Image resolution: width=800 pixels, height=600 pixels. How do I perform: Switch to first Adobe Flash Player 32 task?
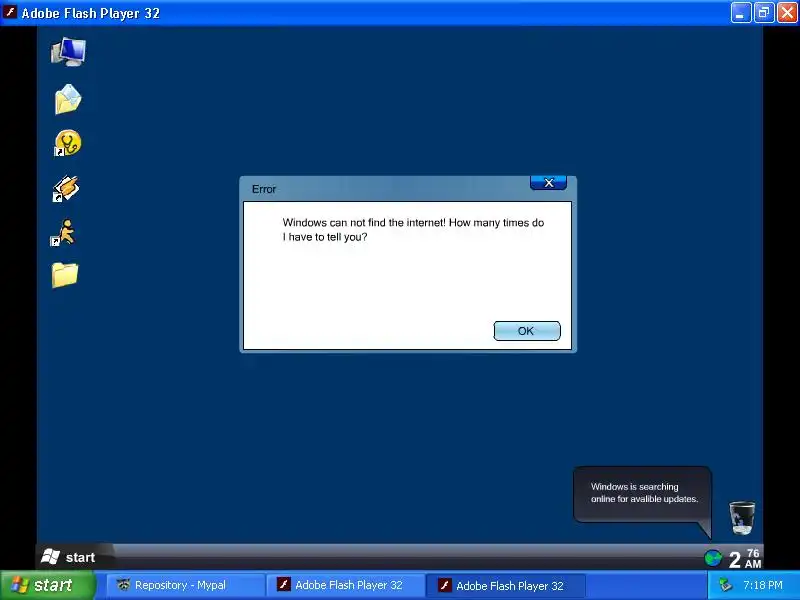tap(345, 585)
